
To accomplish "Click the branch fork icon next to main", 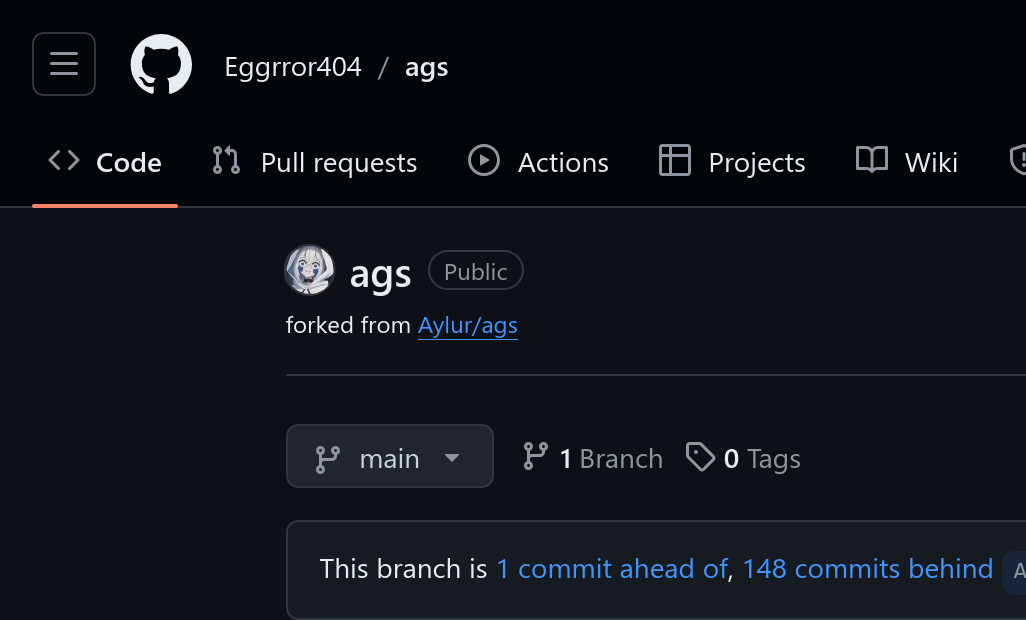I will pyautogui.click(x=328, y=457).
